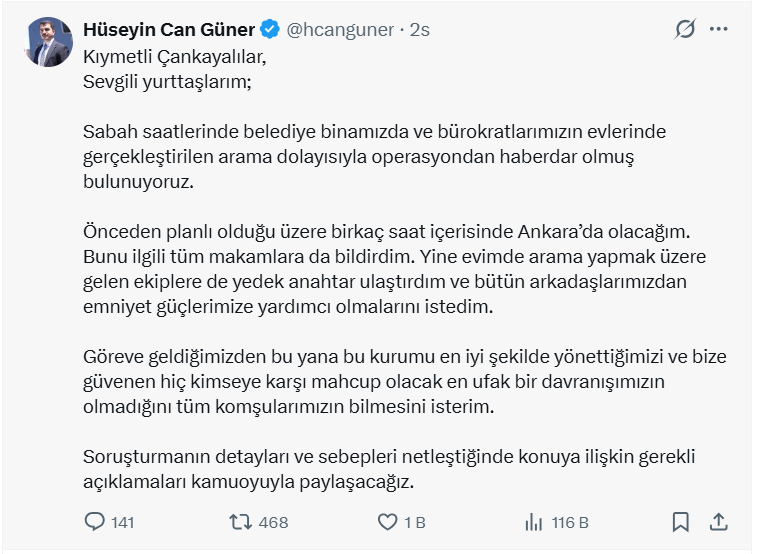Click the 468 repost count
This screenshot has width=765, height=554.
tap(273, 523)
